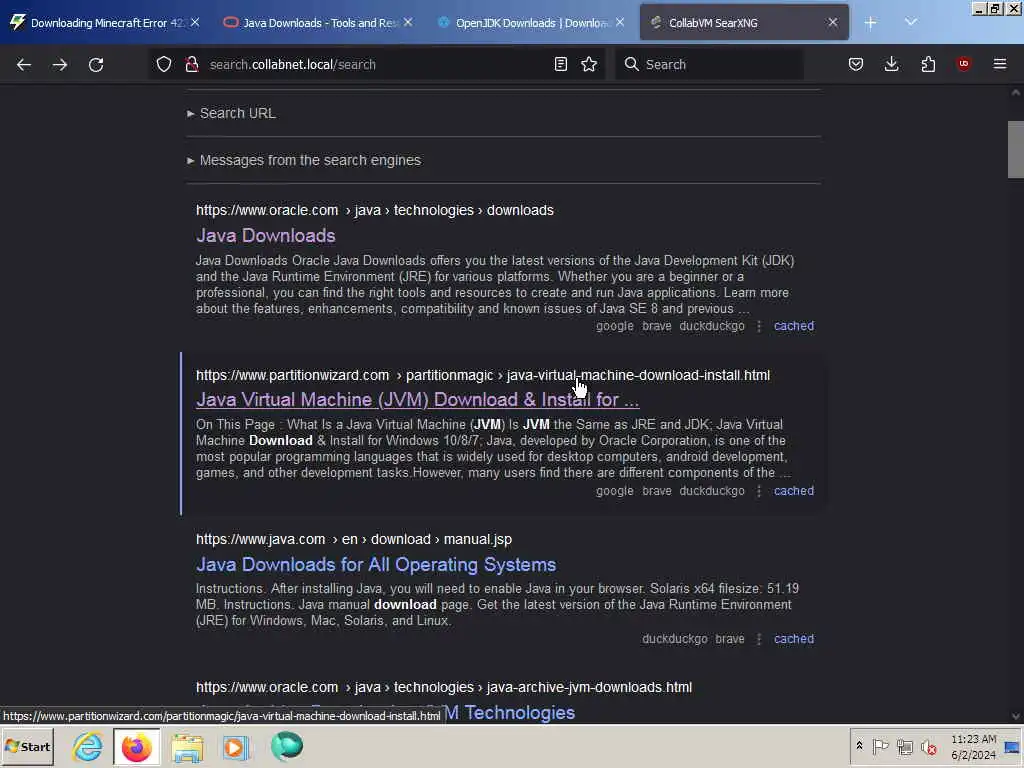Close the OpenJDK Downloads tab
The height and width of the screenshot is (768, 1024).
coord(620,23)
